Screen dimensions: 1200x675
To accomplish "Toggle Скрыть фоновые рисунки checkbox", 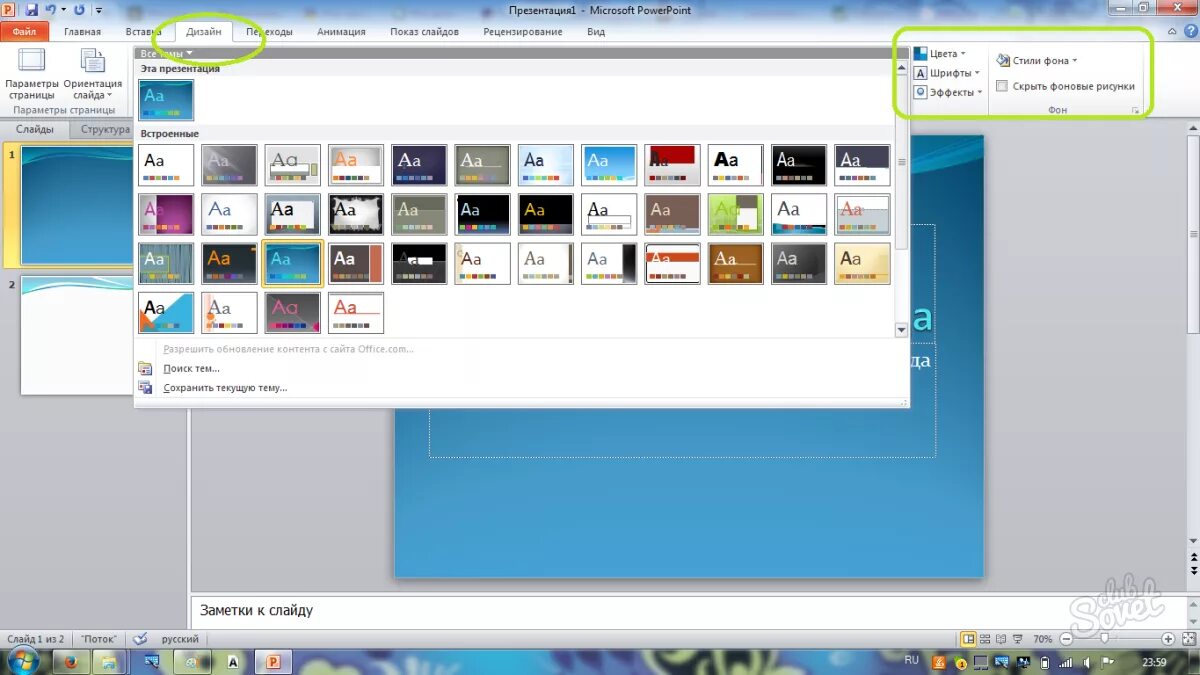I will 1002,87.
